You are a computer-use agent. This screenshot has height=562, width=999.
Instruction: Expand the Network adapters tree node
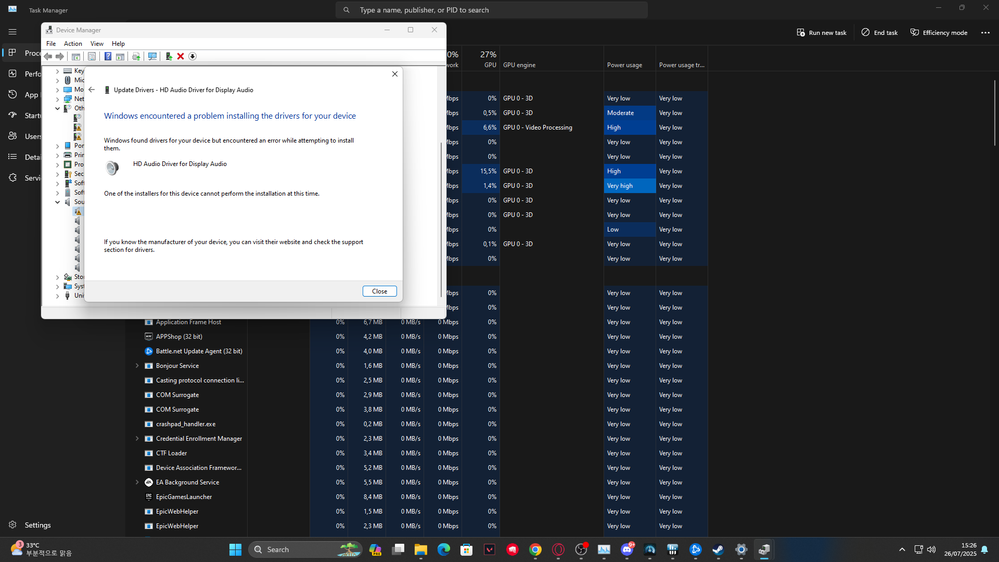coord(57,99)
